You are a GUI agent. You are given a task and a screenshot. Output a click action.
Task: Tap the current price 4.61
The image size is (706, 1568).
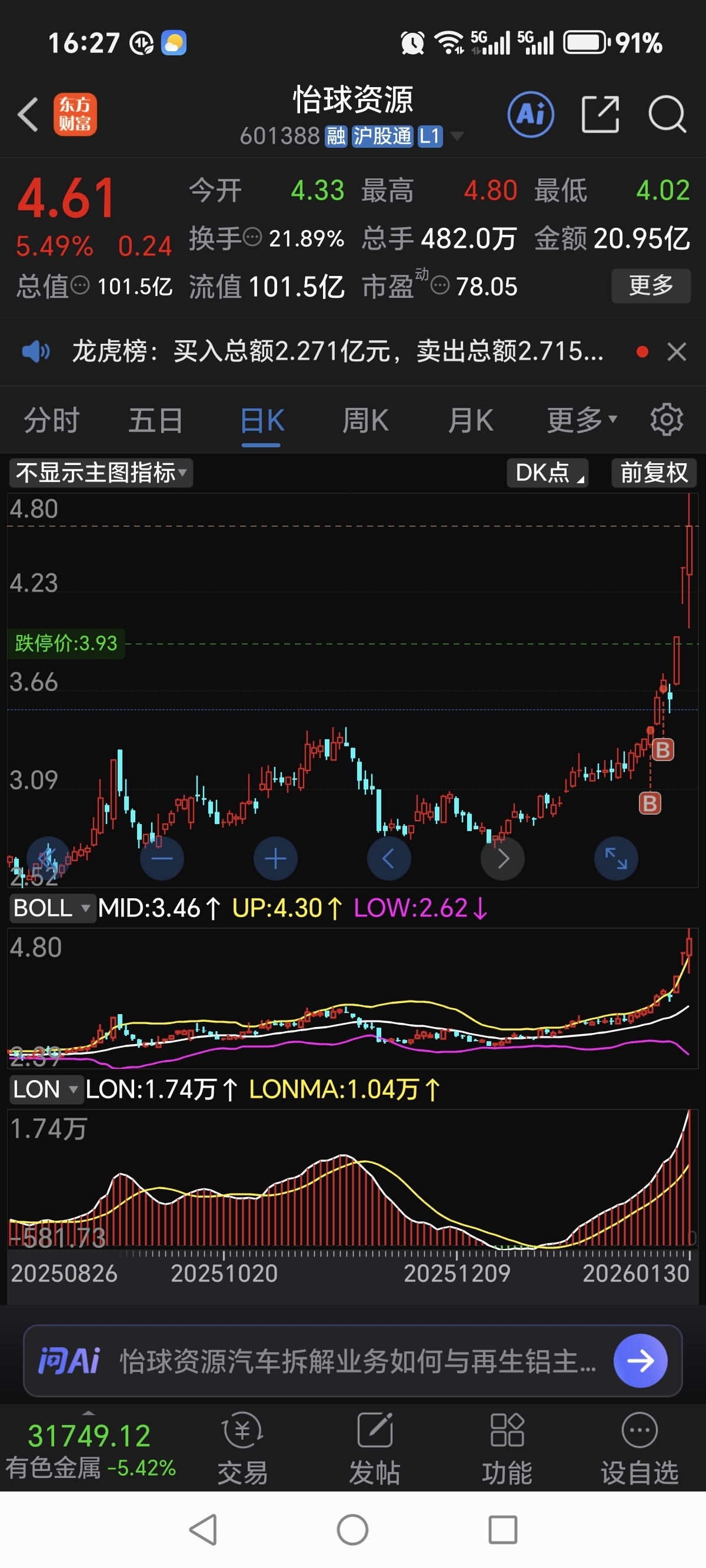[66, 198]
